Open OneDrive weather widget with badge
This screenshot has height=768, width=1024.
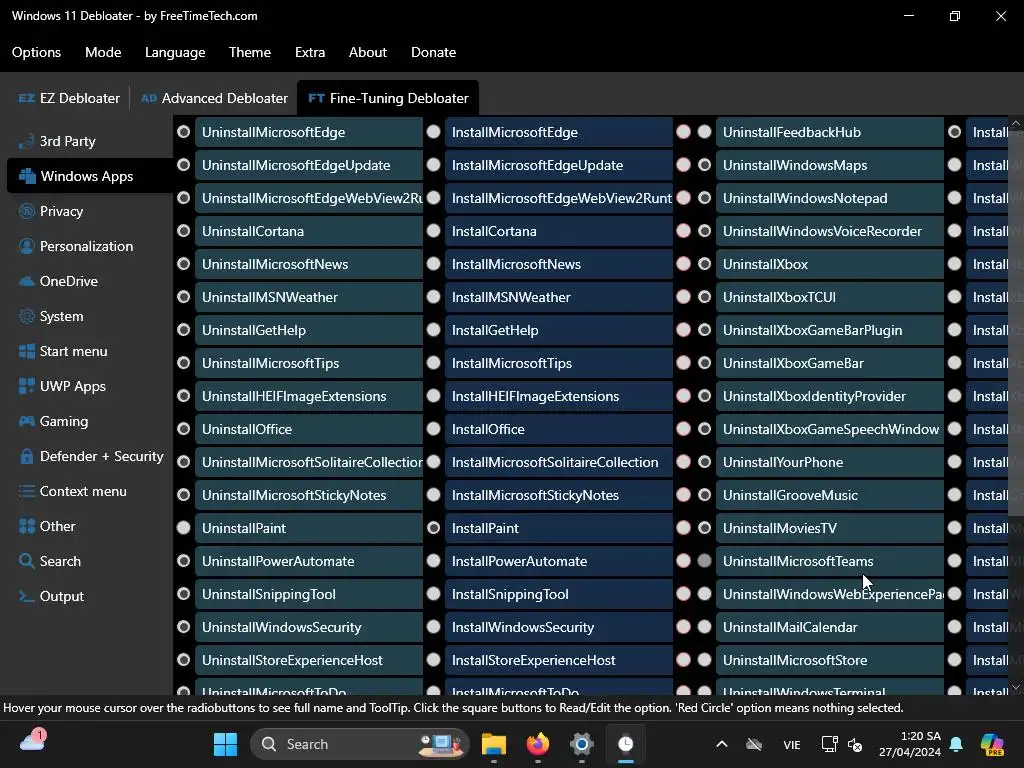point(33,741)
